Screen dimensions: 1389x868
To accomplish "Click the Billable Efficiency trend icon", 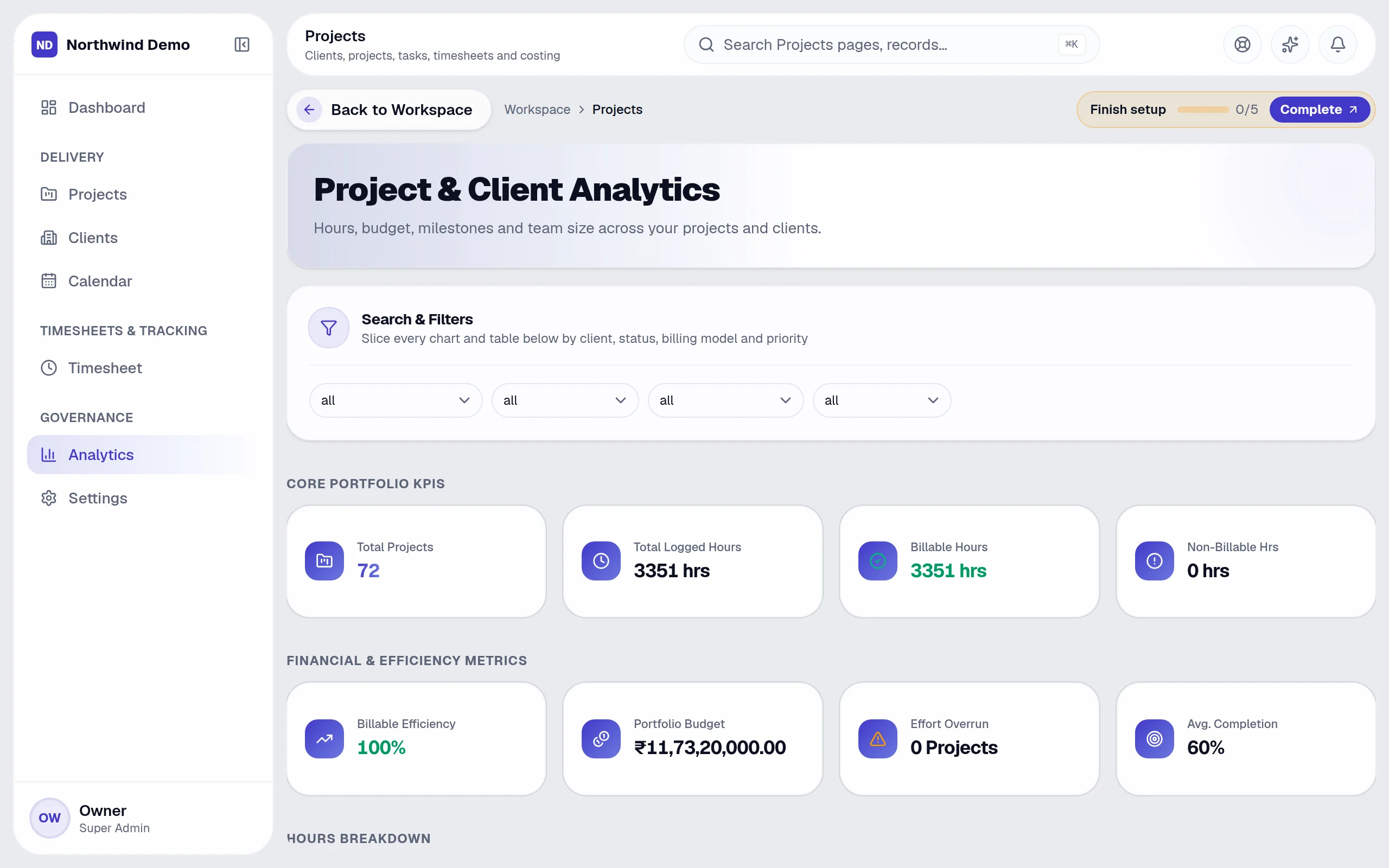I will 324,739.
